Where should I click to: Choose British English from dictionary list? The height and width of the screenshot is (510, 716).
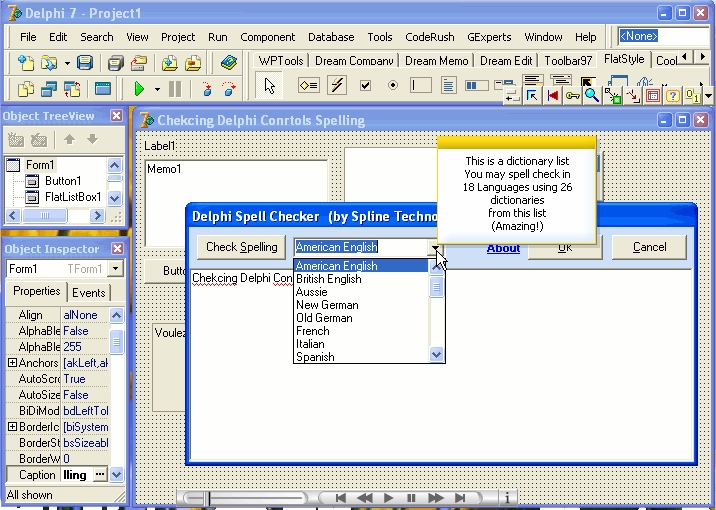tap(329, 279)
